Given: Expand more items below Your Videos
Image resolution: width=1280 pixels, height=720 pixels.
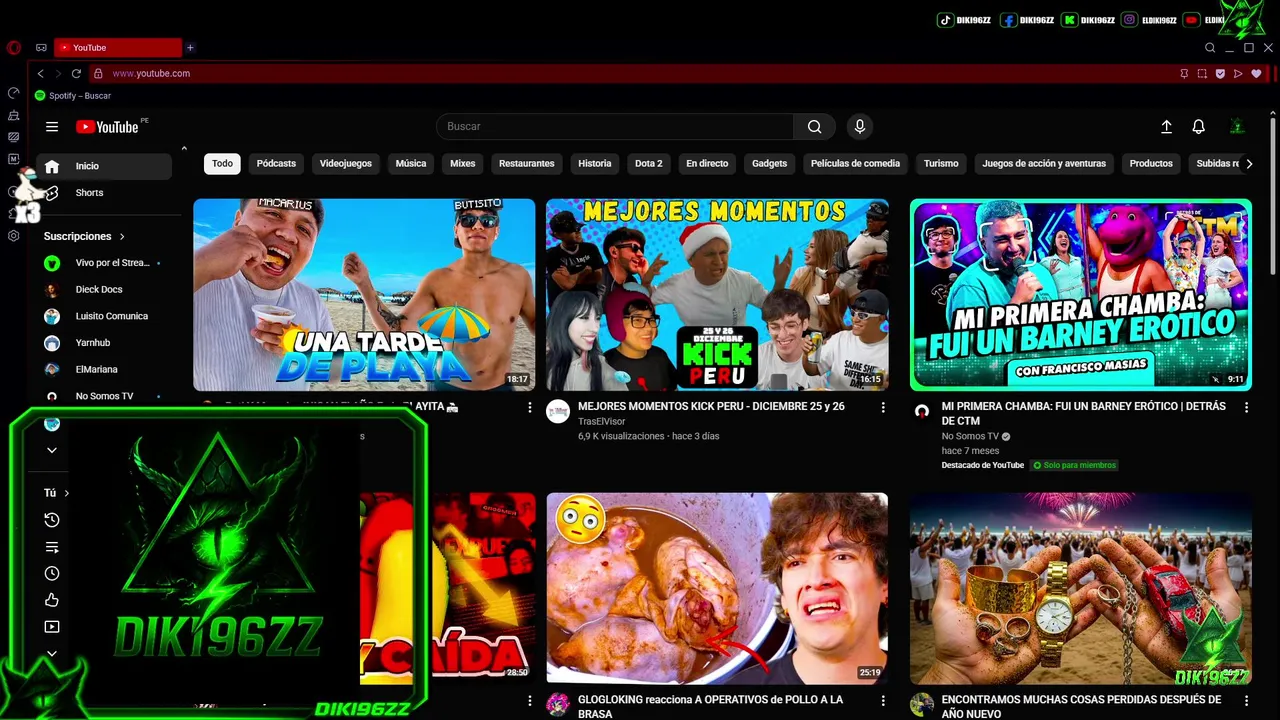Looking at the screenshot, I should click(x=52, y=654).
